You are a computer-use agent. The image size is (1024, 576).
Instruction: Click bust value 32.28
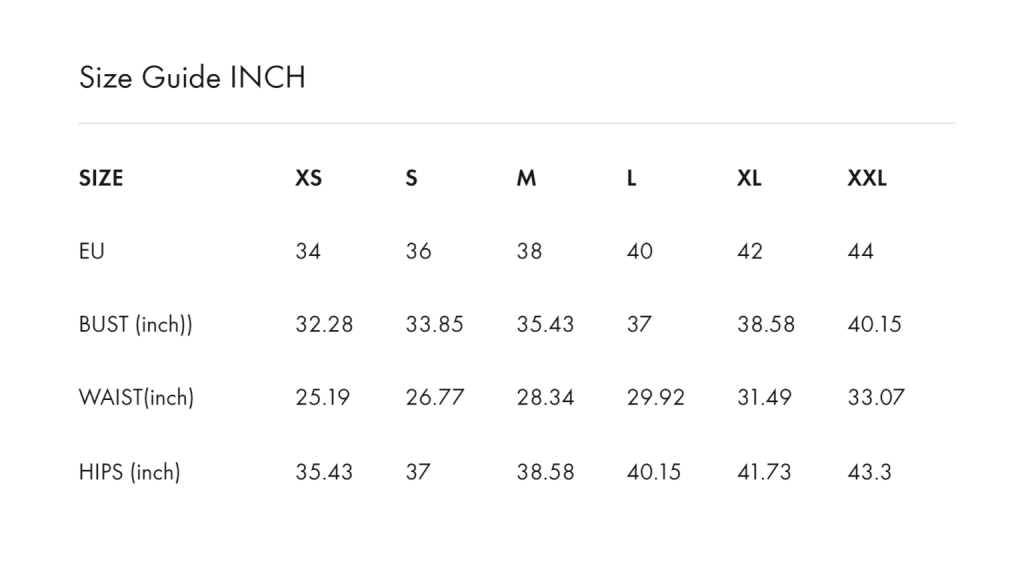pyautogui.click(x=324, y=325)
